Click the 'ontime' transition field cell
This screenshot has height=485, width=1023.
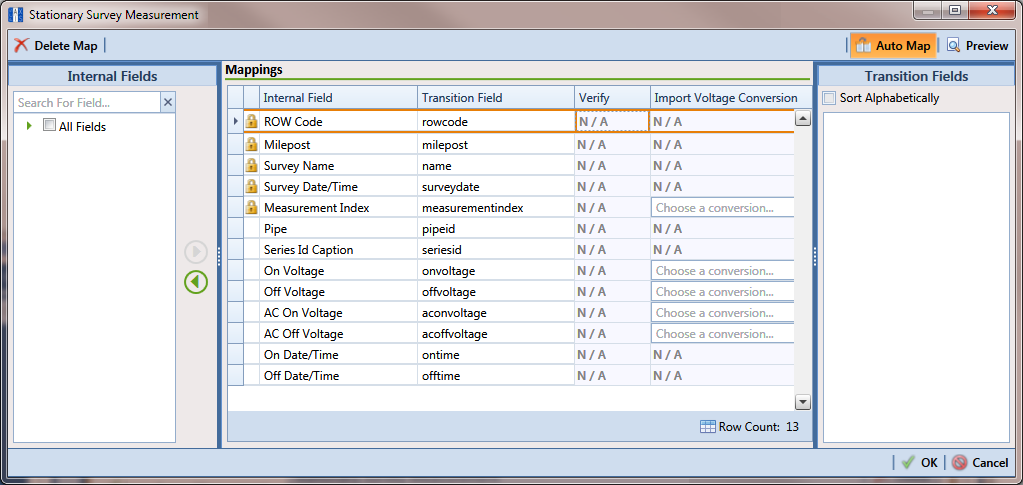pos(496,354)
